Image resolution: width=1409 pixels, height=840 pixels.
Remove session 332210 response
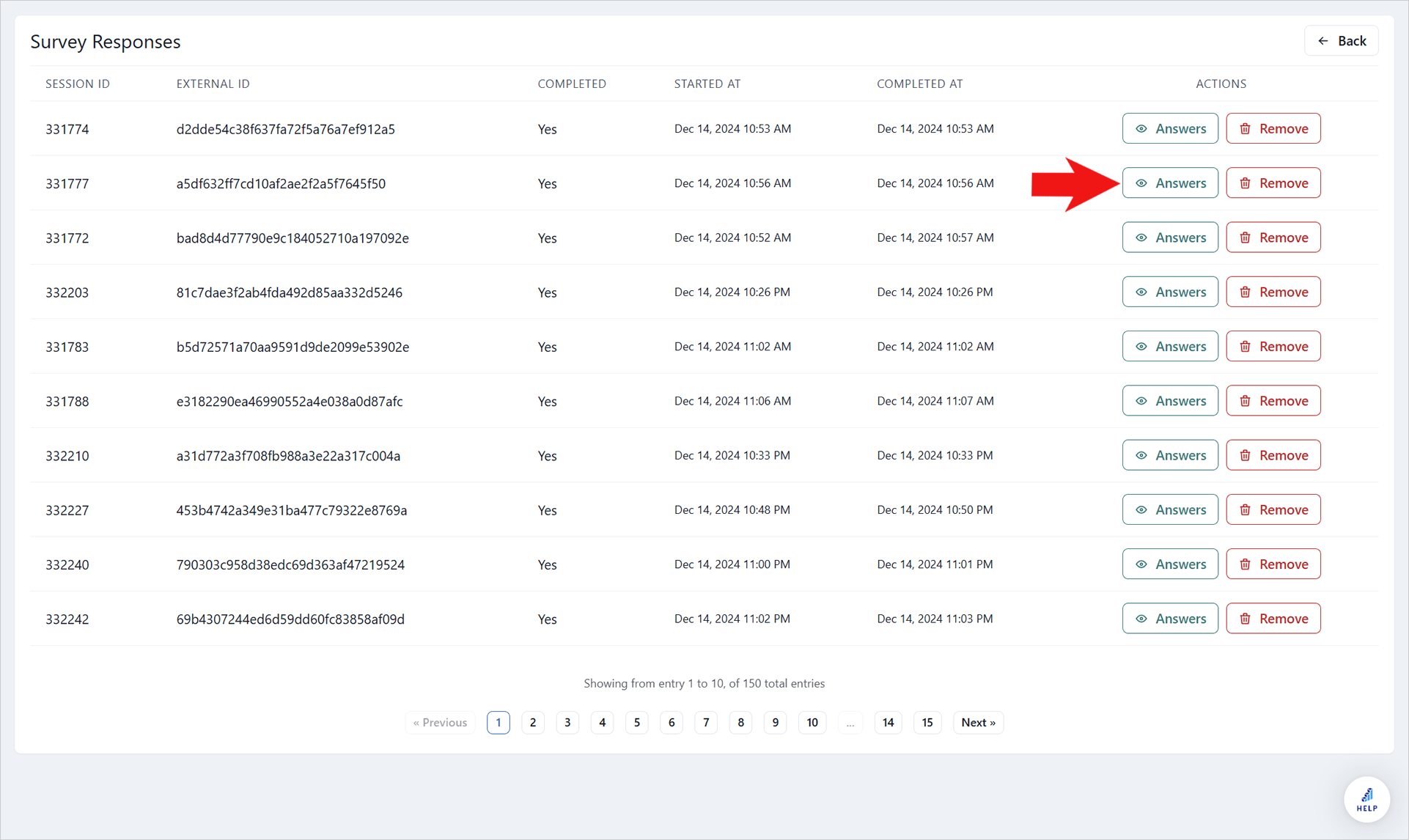(x=1273, y=455)
